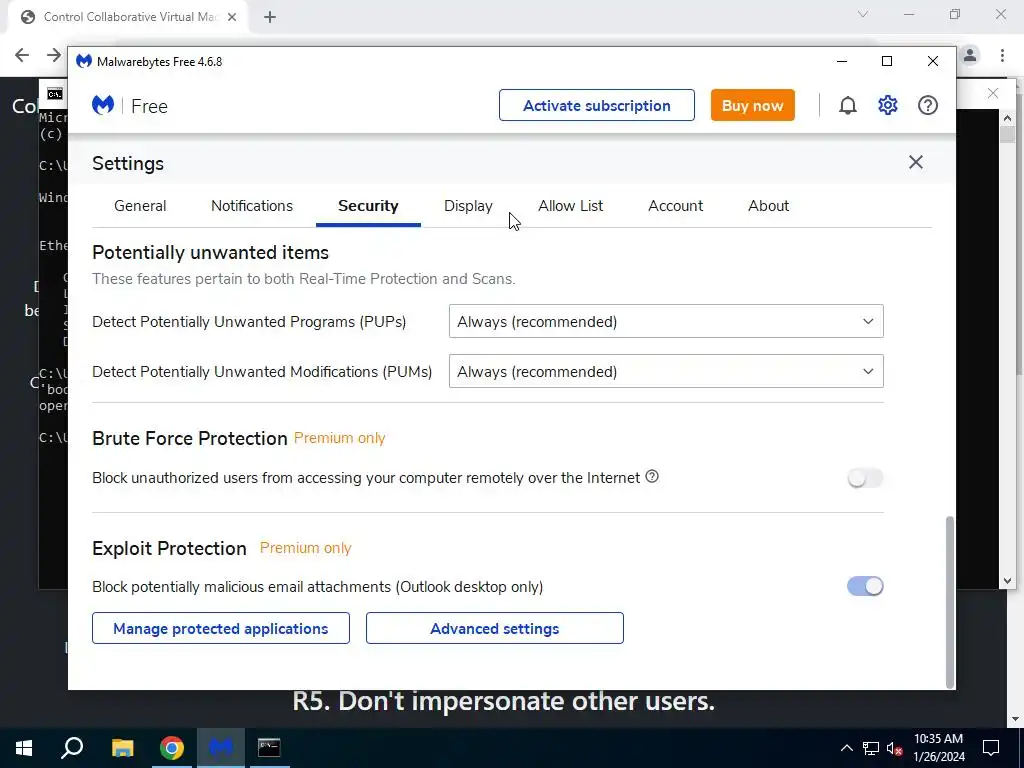
Task: Open the About tab
Action: (769, 206)
